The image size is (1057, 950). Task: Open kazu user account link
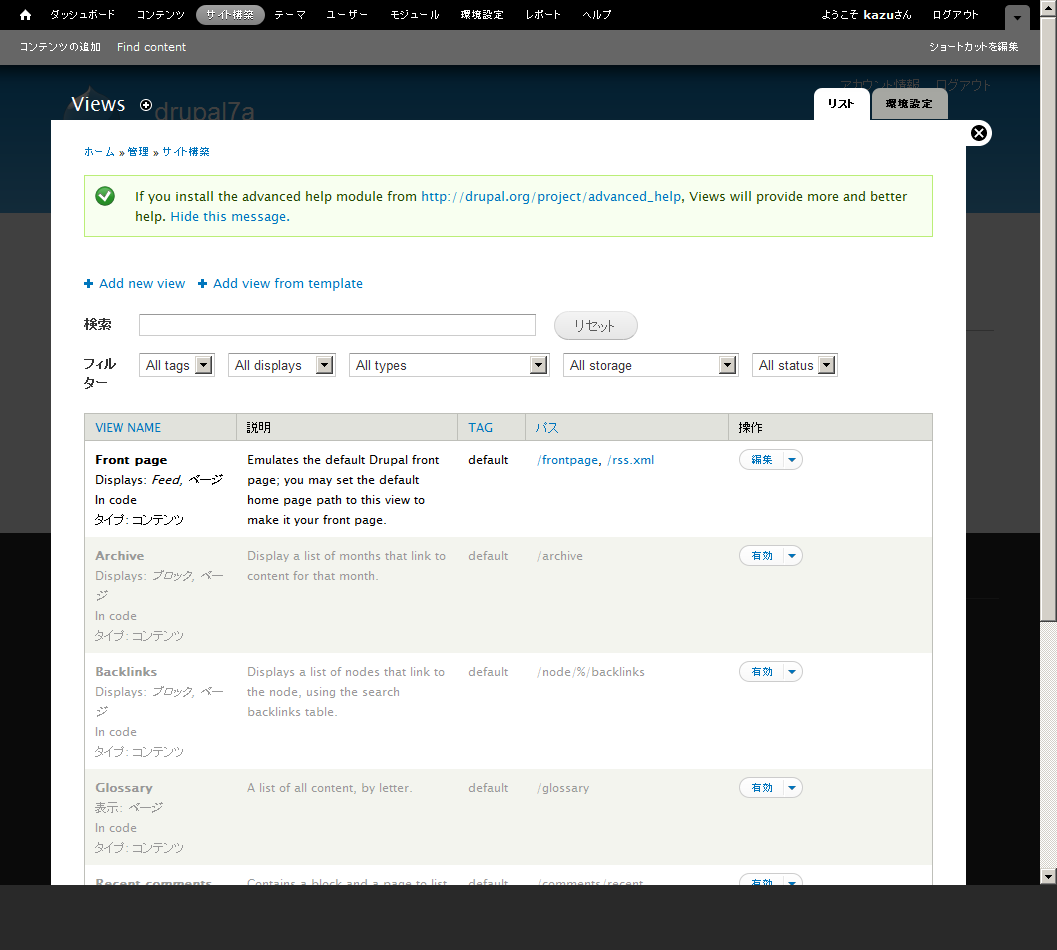pyautogui.click(x=880, y=15)
